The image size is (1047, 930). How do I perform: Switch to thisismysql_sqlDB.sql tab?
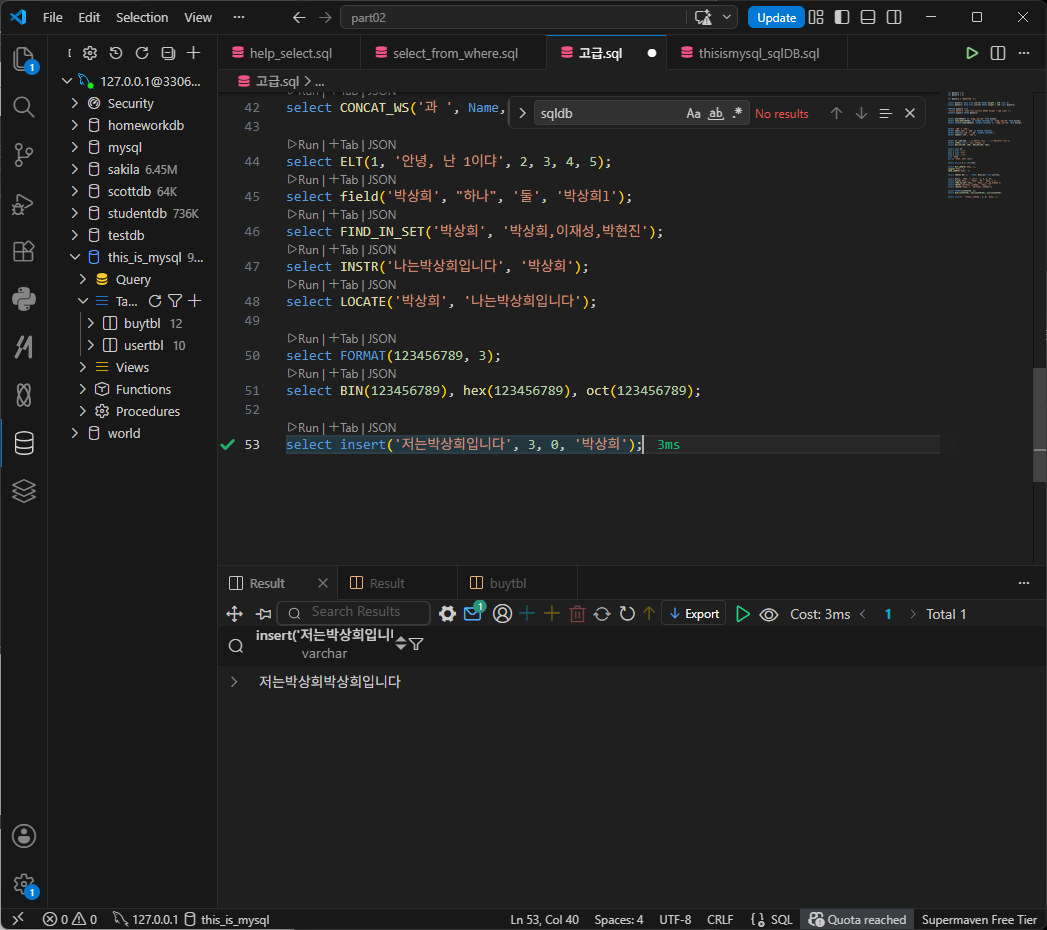759,53
